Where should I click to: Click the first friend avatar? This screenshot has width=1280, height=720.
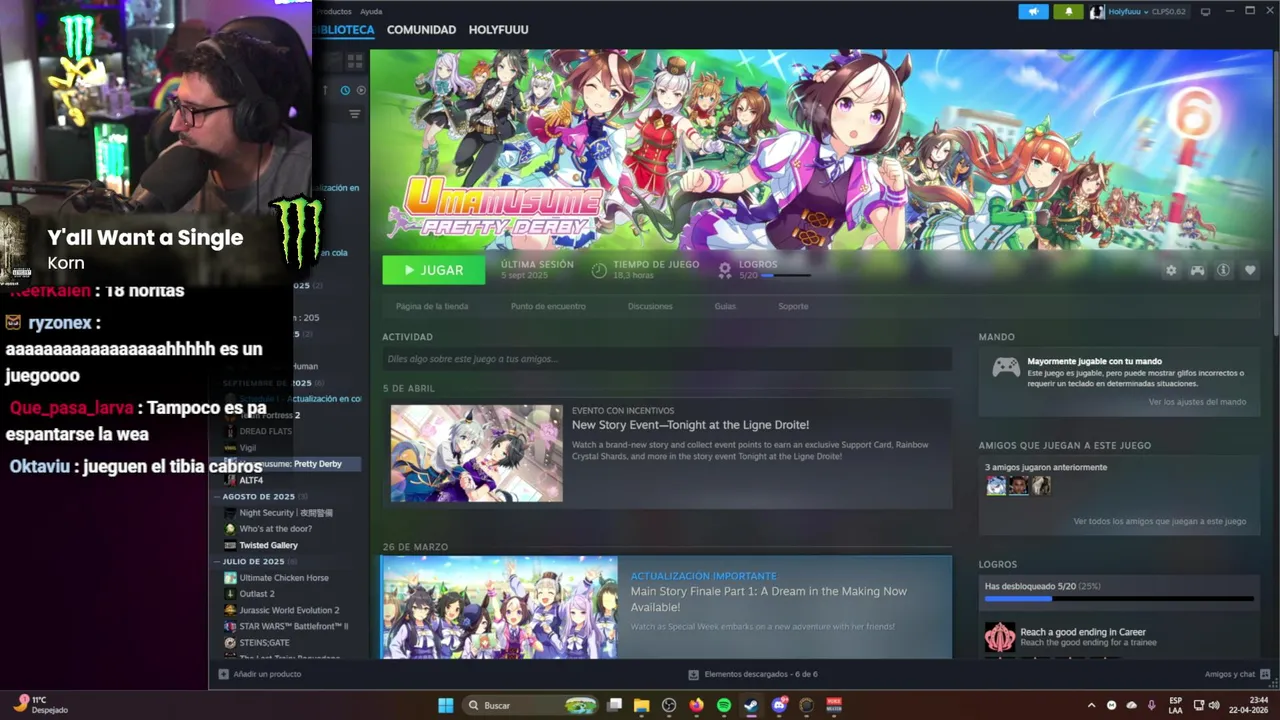[996, 486]
